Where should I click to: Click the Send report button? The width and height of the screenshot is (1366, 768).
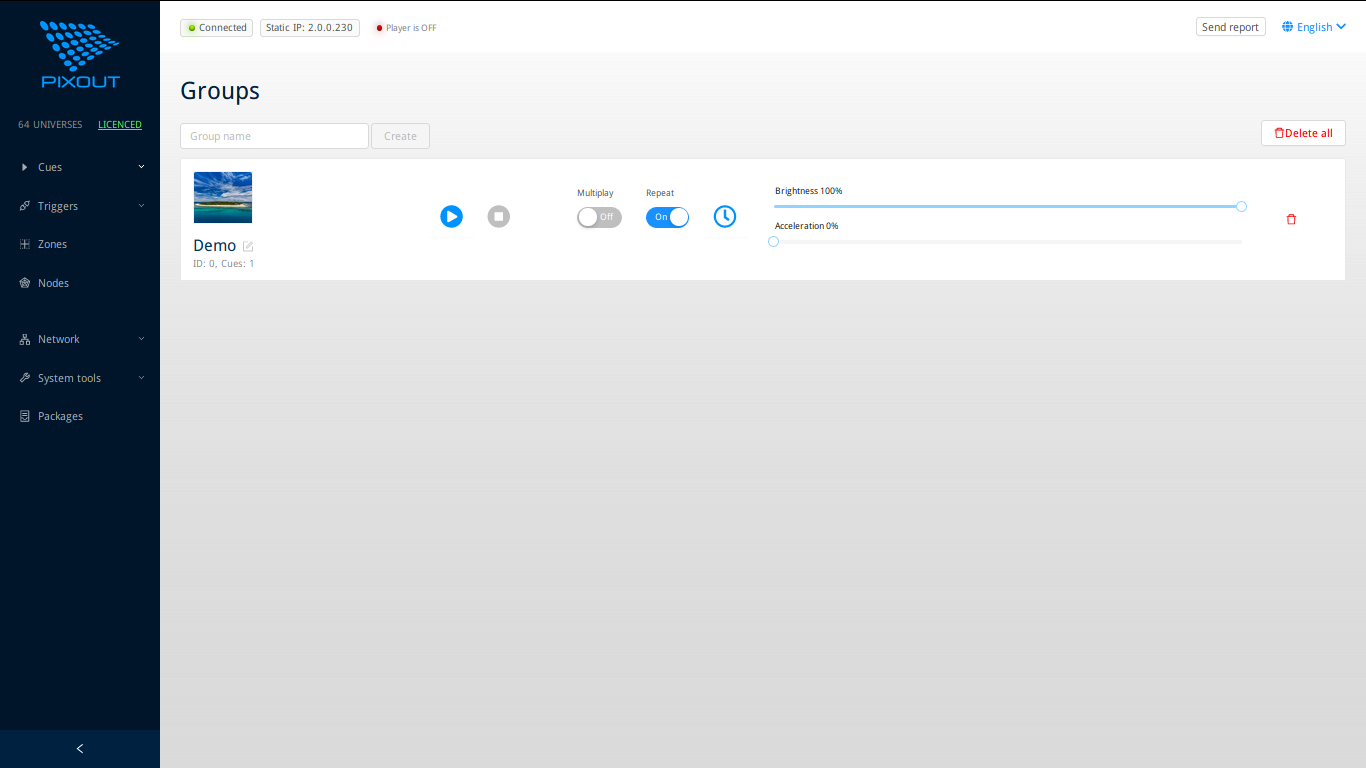(x=1230, y=27)
